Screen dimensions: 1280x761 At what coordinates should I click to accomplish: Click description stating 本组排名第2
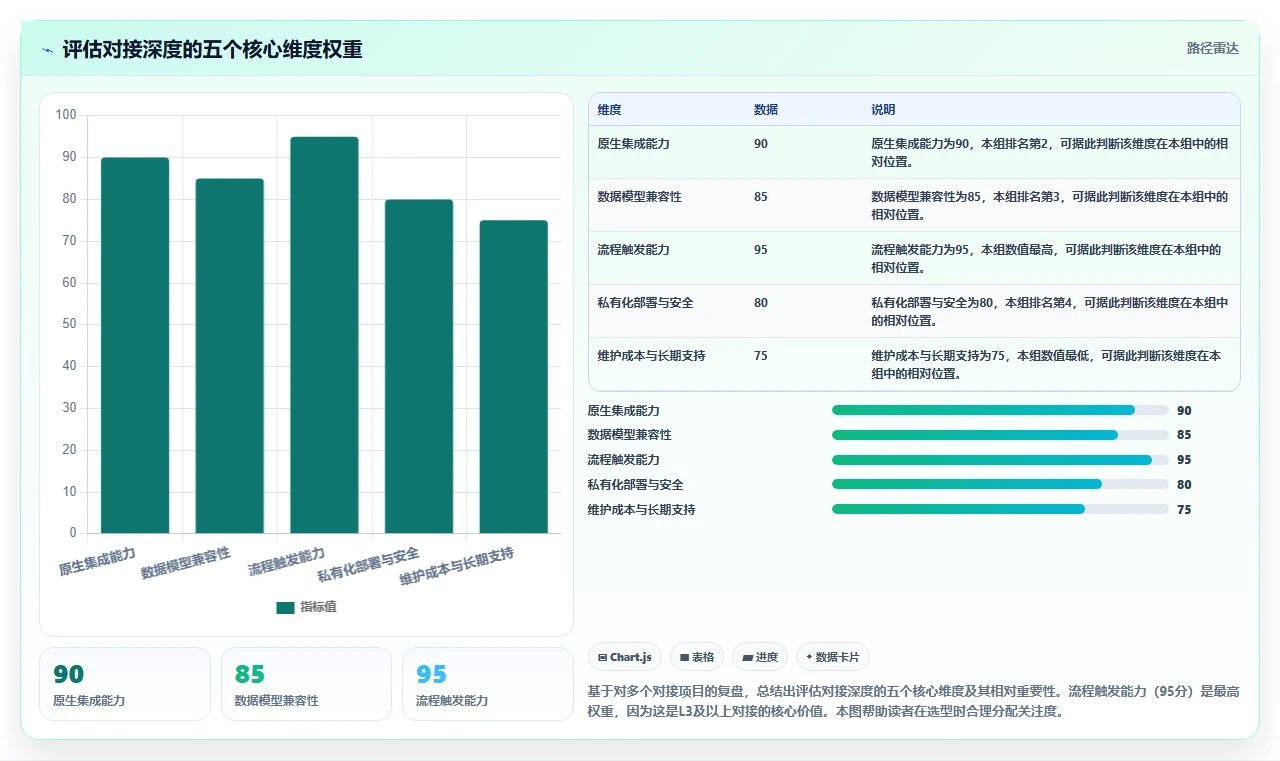click(1049, 153)
